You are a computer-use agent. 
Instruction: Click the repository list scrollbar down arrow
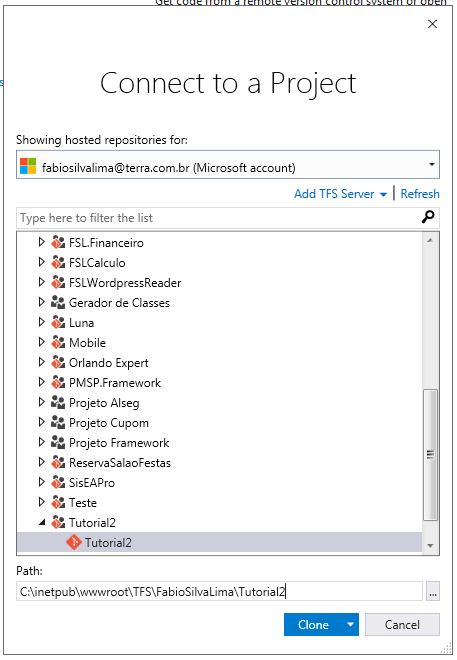pyautogui.click(x=430, y=546)
